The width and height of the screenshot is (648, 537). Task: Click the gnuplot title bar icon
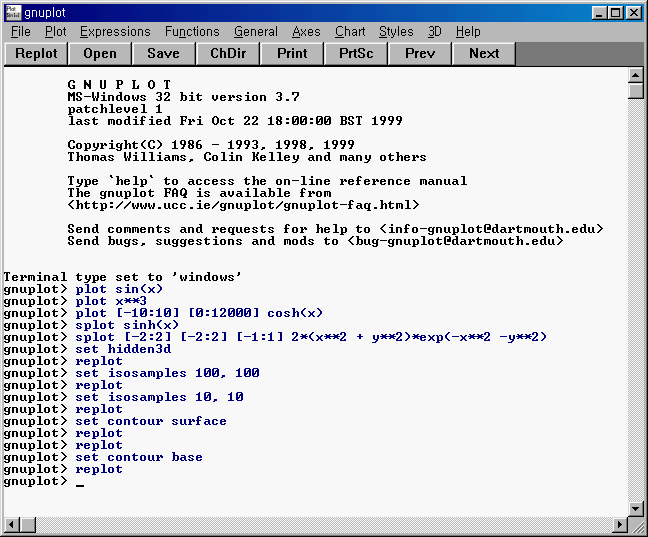click(13, 12)
